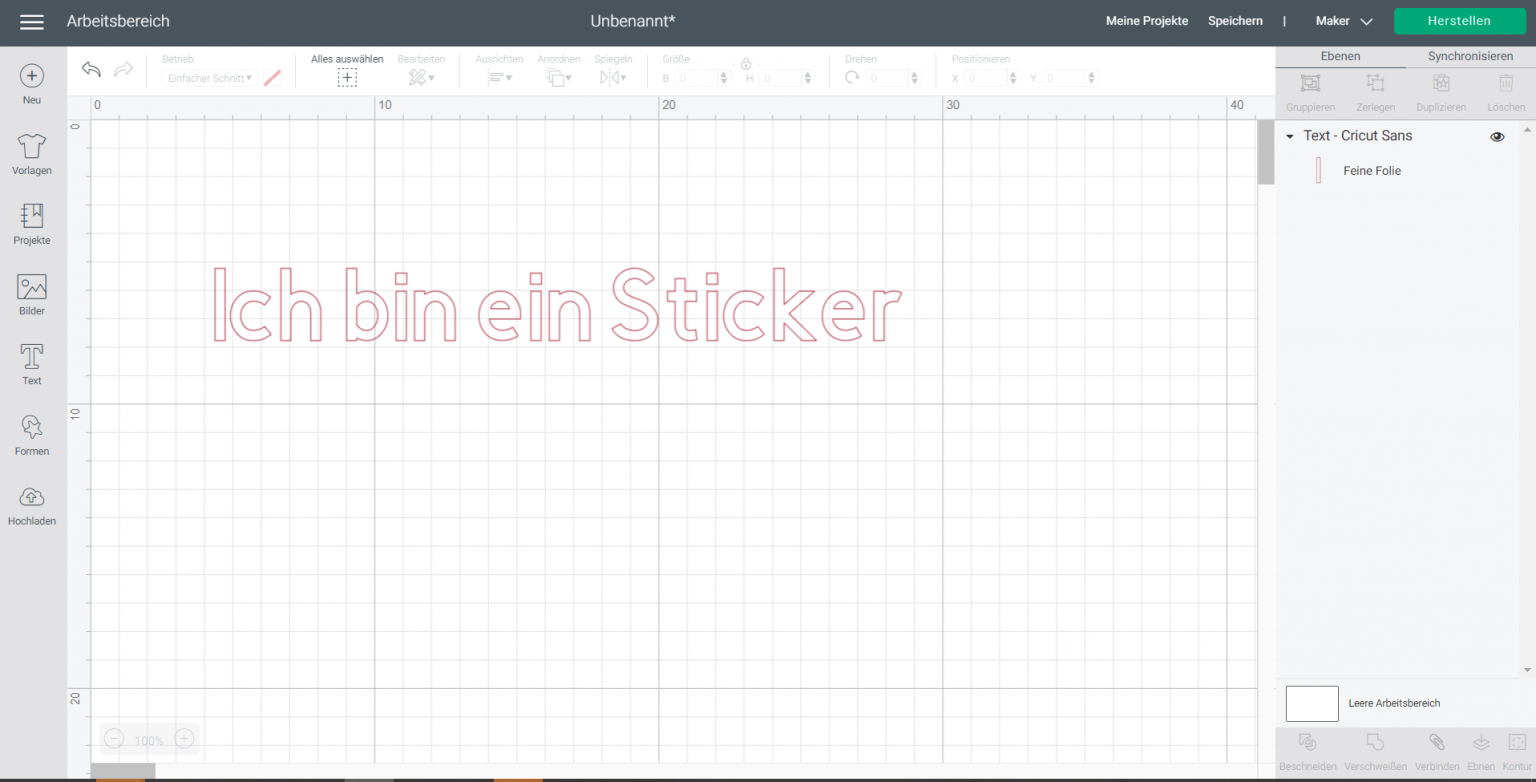Click the Beschneiden slice icon
Viewport: 1536px width, 782px height.
(1307, 744)
